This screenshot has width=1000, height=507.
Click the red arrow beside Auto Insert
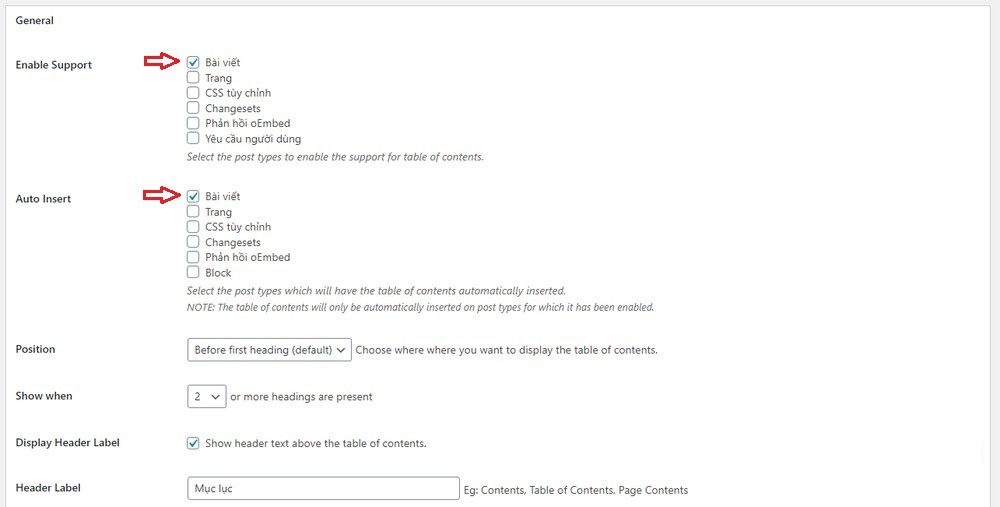tap(160, 196)
